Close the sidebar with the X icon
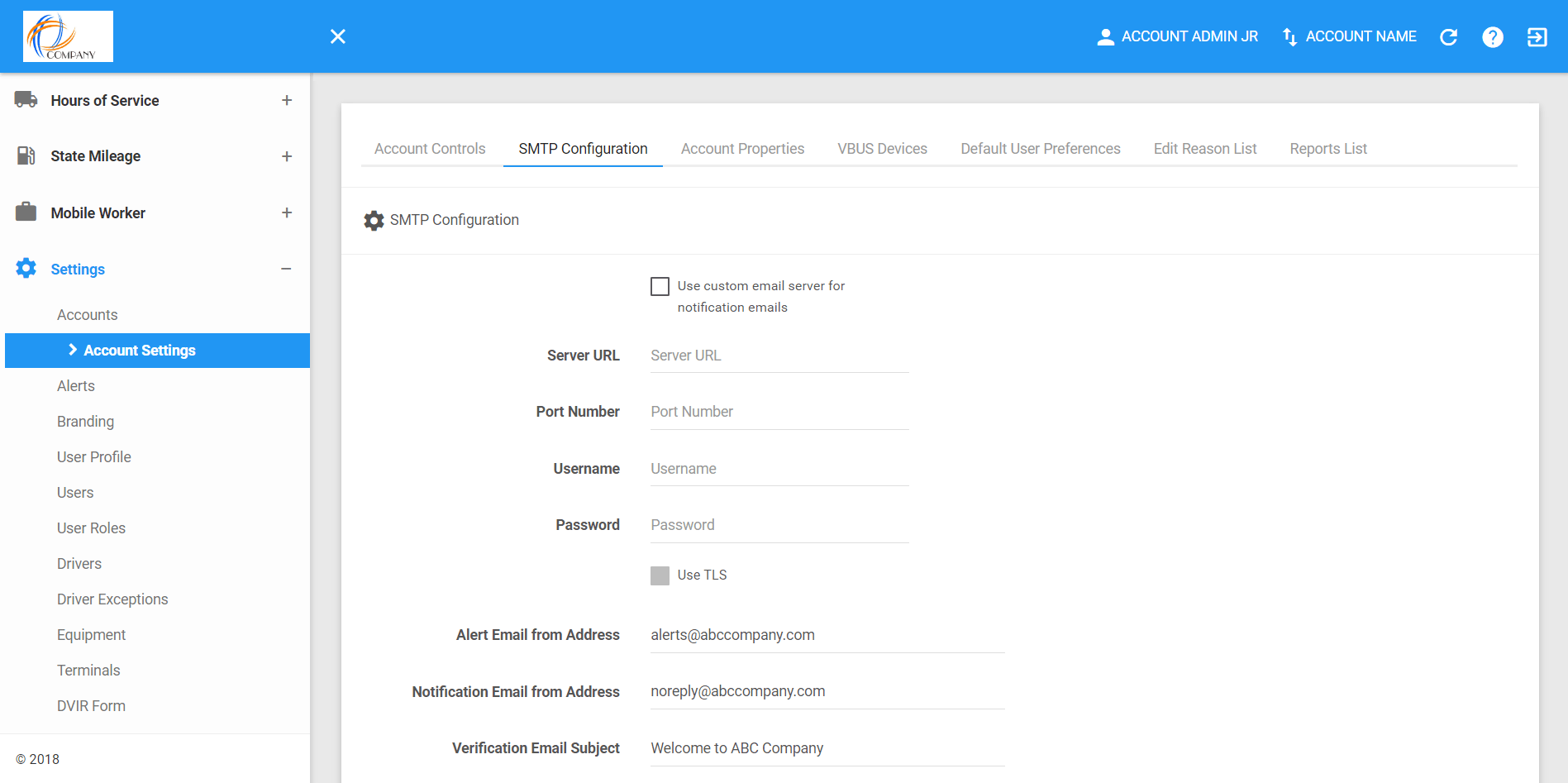1568x783 pixels. (338, 36)
